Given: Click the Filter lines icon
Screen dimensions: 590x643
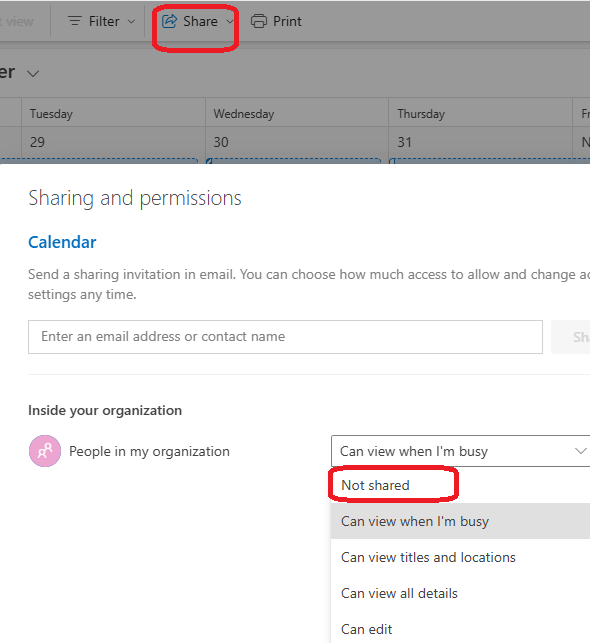Looking at the screenshot, I should (x=75, y=21).
